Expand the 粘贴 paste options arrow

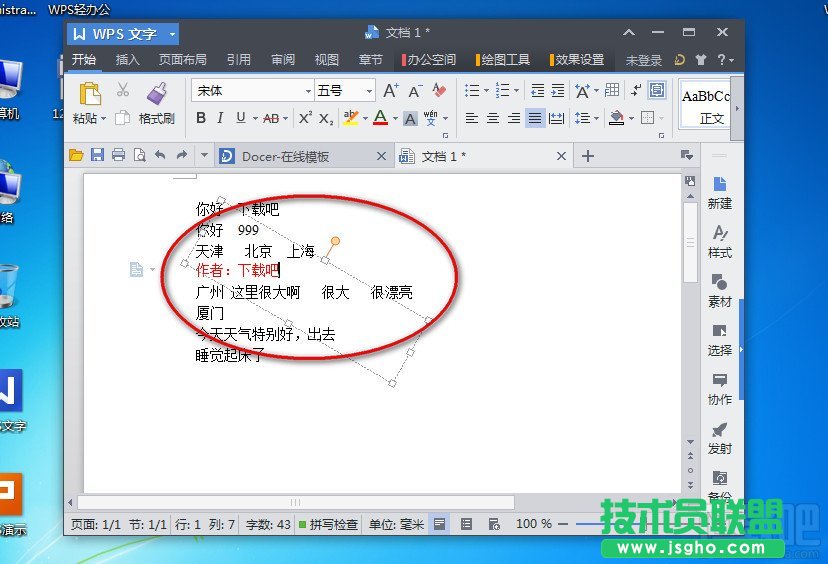coord(104,118)
